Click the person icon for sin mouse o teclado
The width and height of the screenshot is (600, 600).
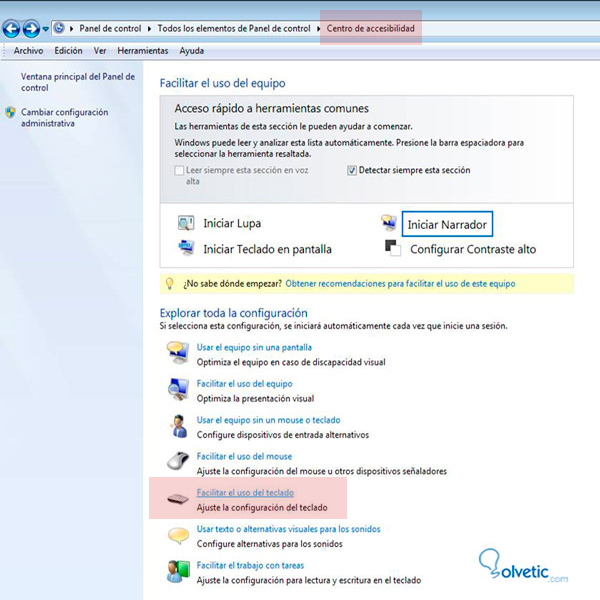179,426
